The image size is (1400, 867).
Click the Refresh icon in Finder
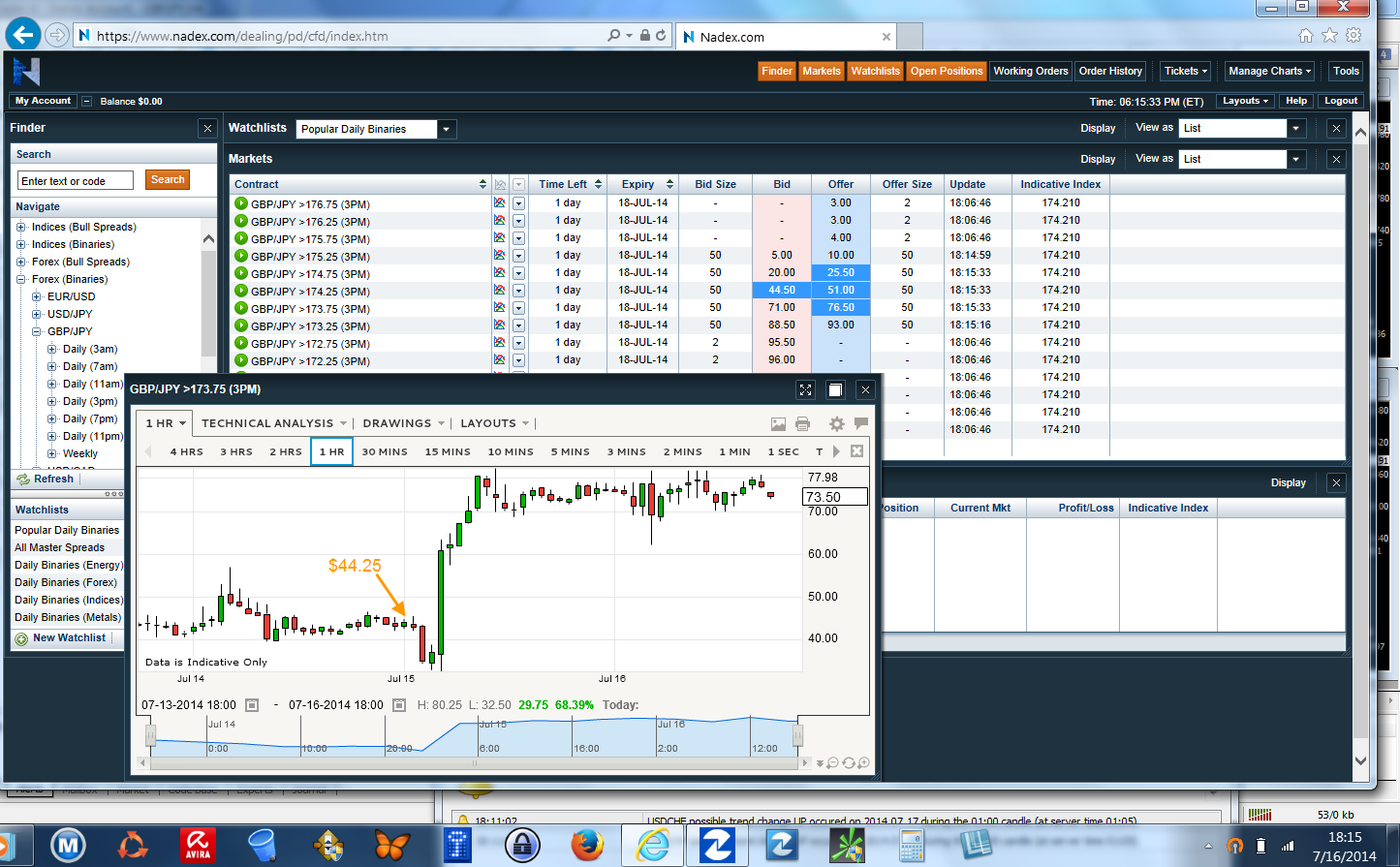[x=23, y=480]
